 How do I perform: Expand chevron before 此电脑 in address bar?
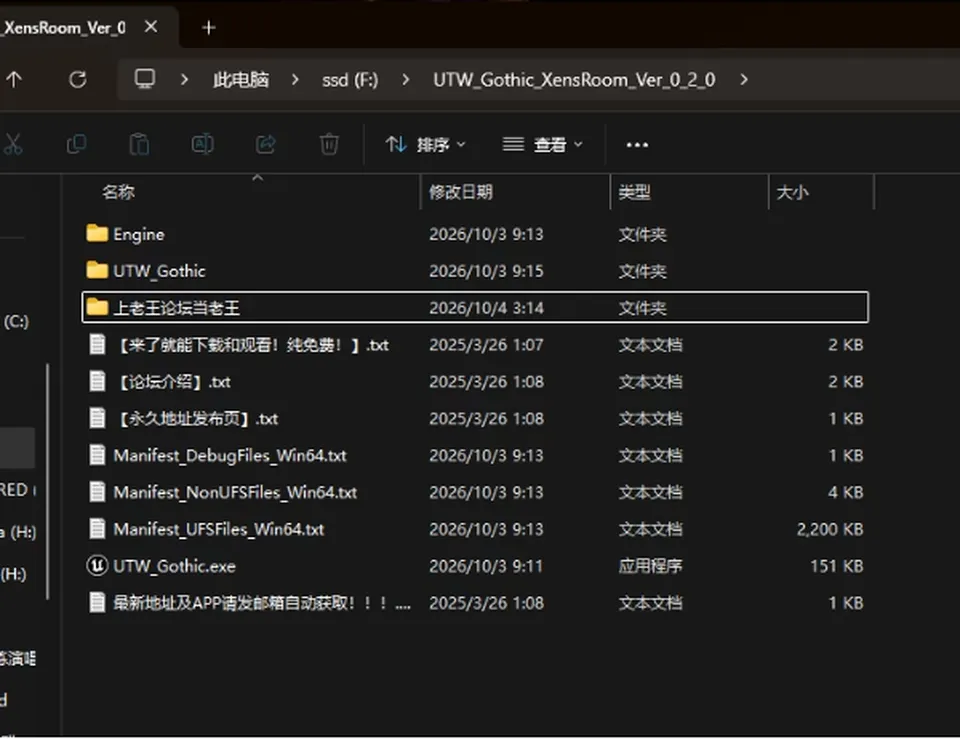click(x=184, y=80)
